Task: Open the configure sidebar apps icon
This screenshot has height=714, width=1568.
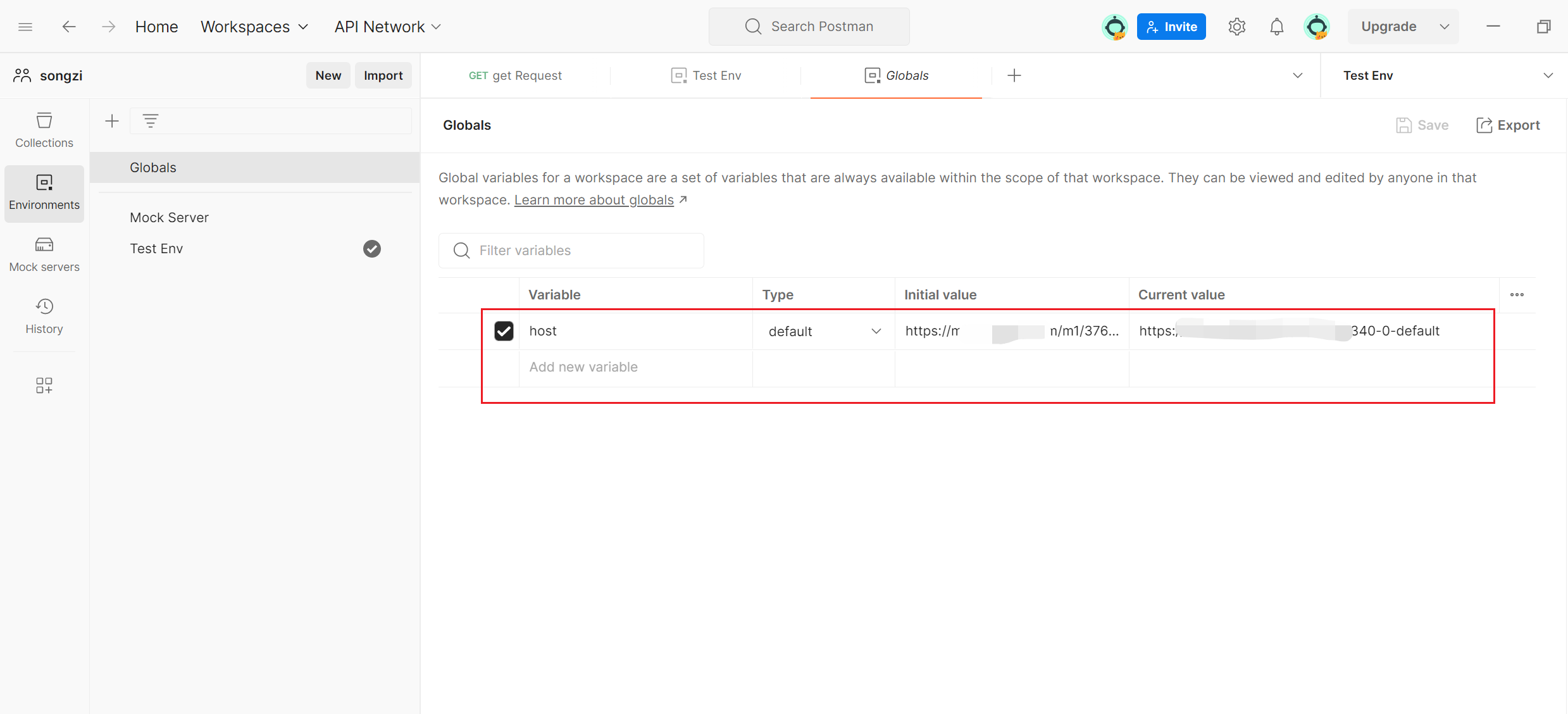Action: coord(44,385)
